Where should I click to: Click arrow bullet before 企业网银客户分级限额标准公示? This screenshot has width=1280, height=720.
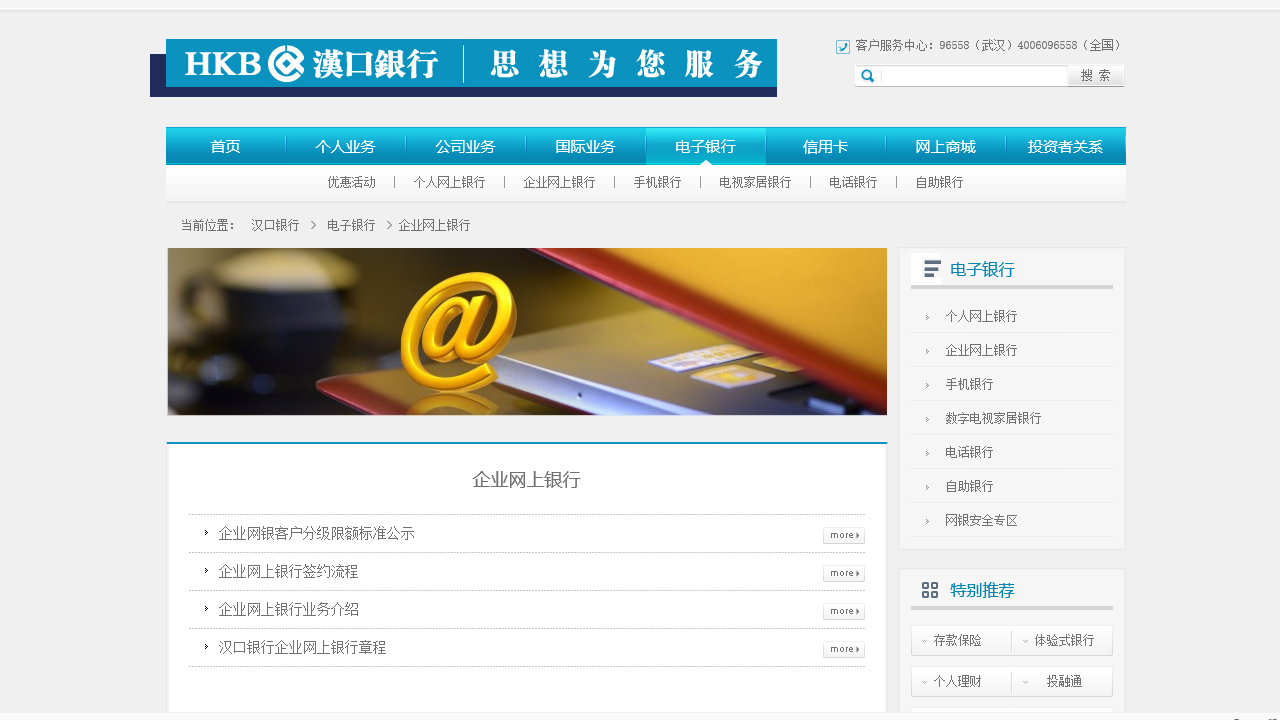point(206,533)
